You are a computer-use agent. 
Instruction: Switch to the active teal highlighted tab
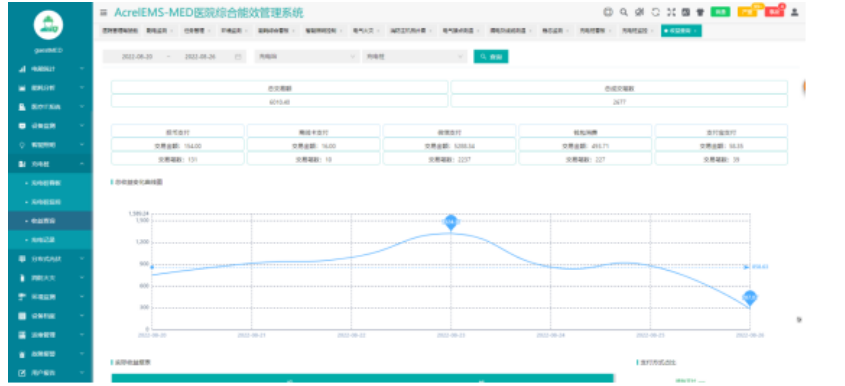(681, 31)
